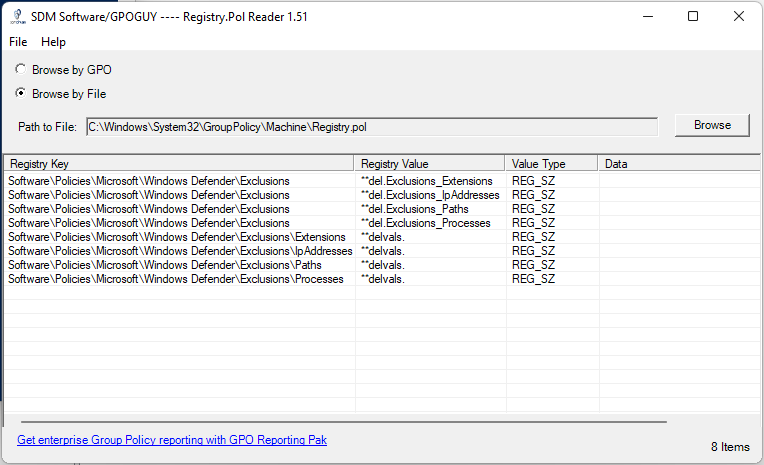Select the **del.Exclusions_Extensions row
Image resolution: width=764 pixels, height=465 pixels.
[x=426, y=181]
